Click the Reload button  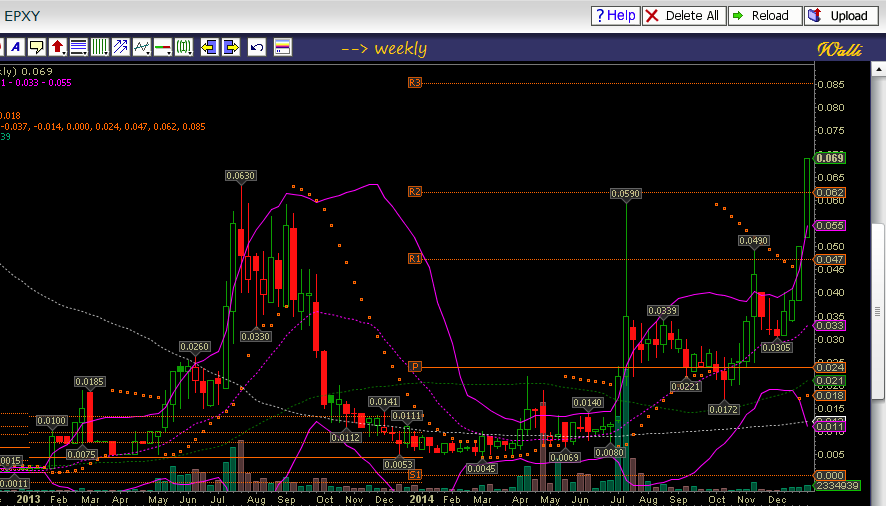[765, 16]
